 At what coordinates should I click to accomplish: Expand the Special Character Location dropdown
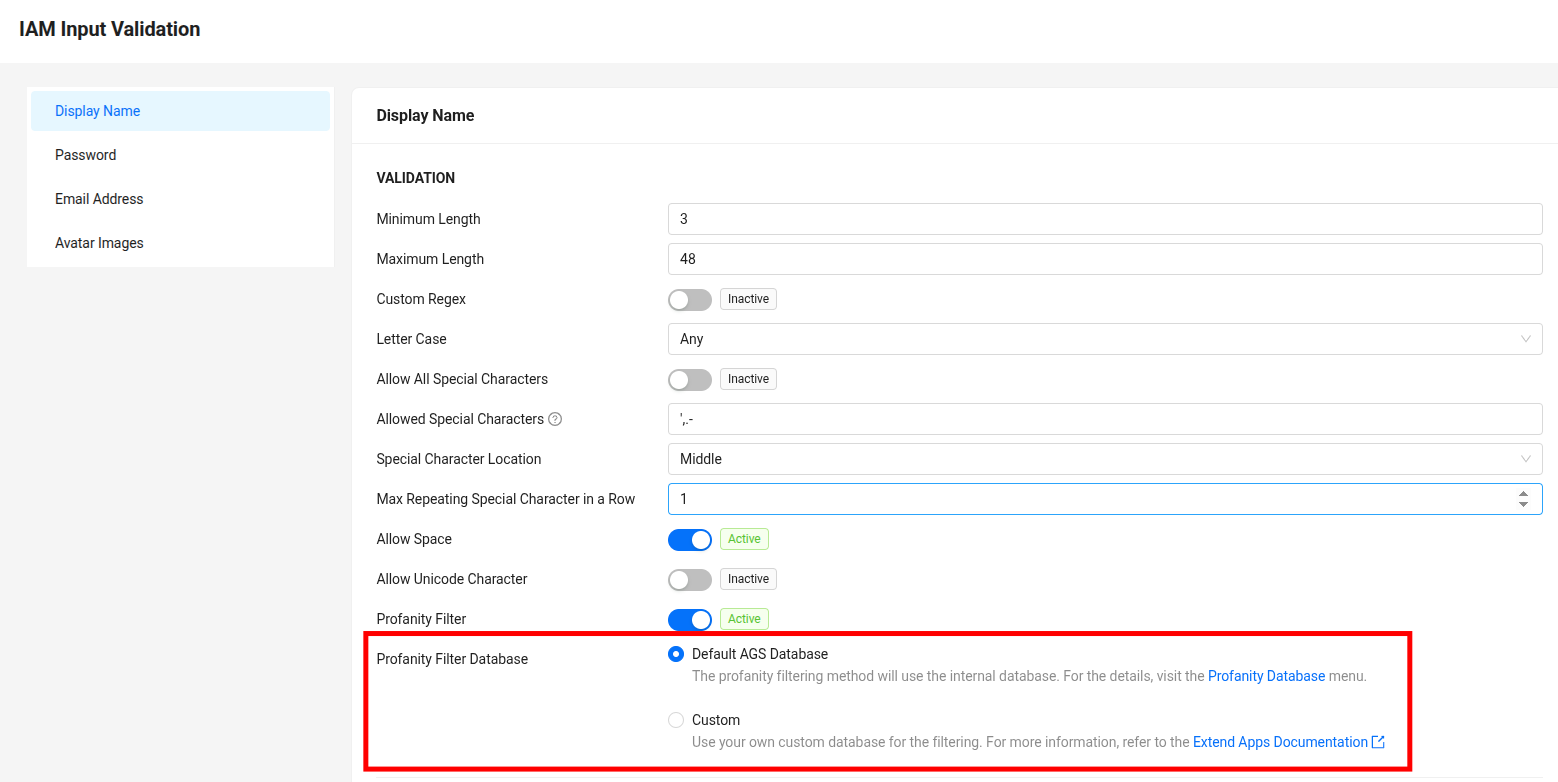(1104, 459)
